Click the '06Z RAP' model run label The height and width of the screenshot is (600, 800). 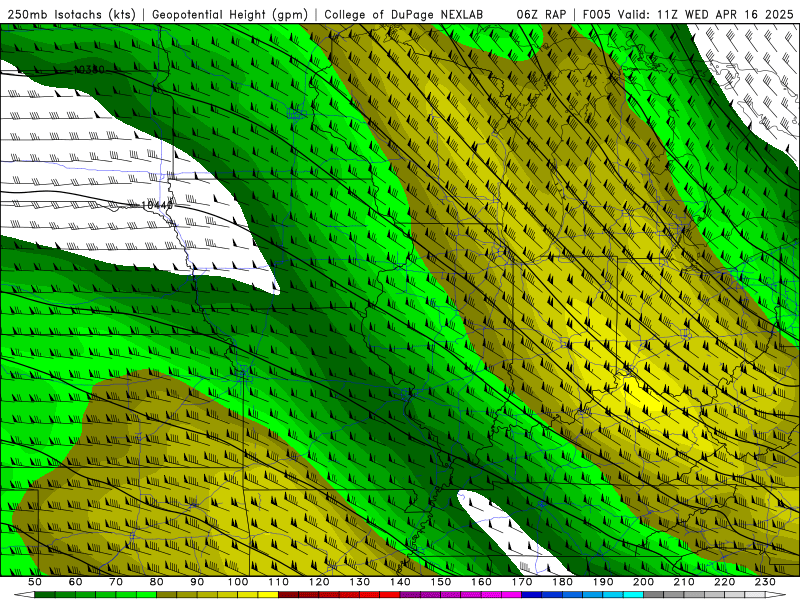tap(541, 14)
